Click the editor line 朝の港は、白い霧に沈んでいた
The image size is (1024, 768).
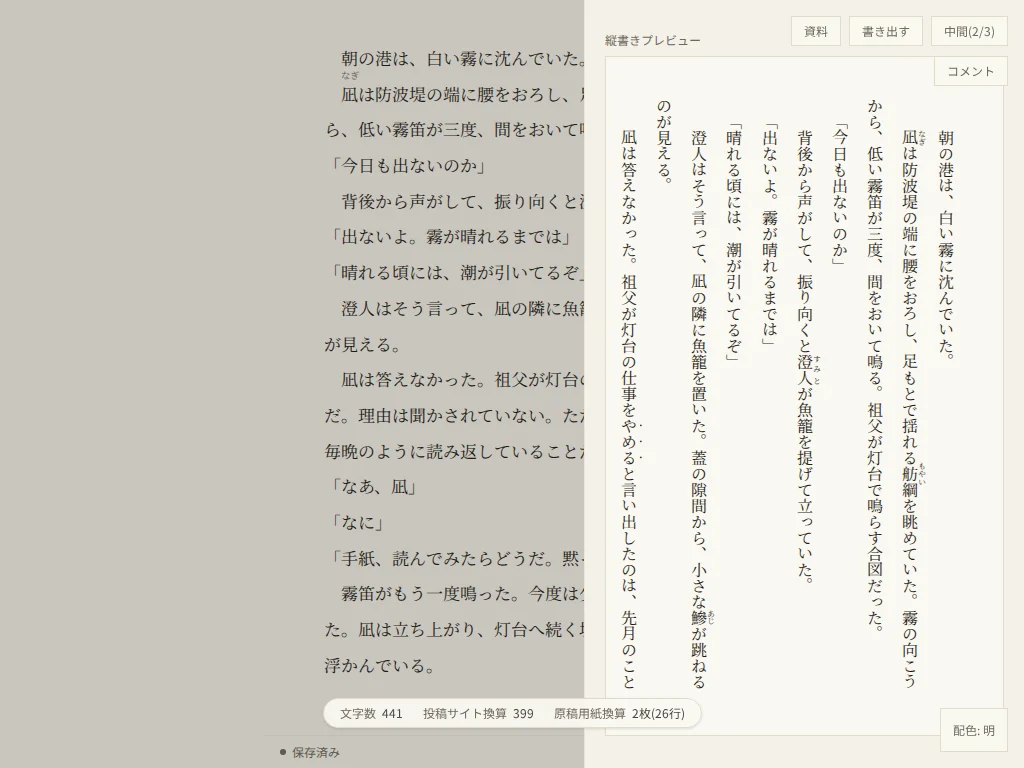tap(462, 59)
